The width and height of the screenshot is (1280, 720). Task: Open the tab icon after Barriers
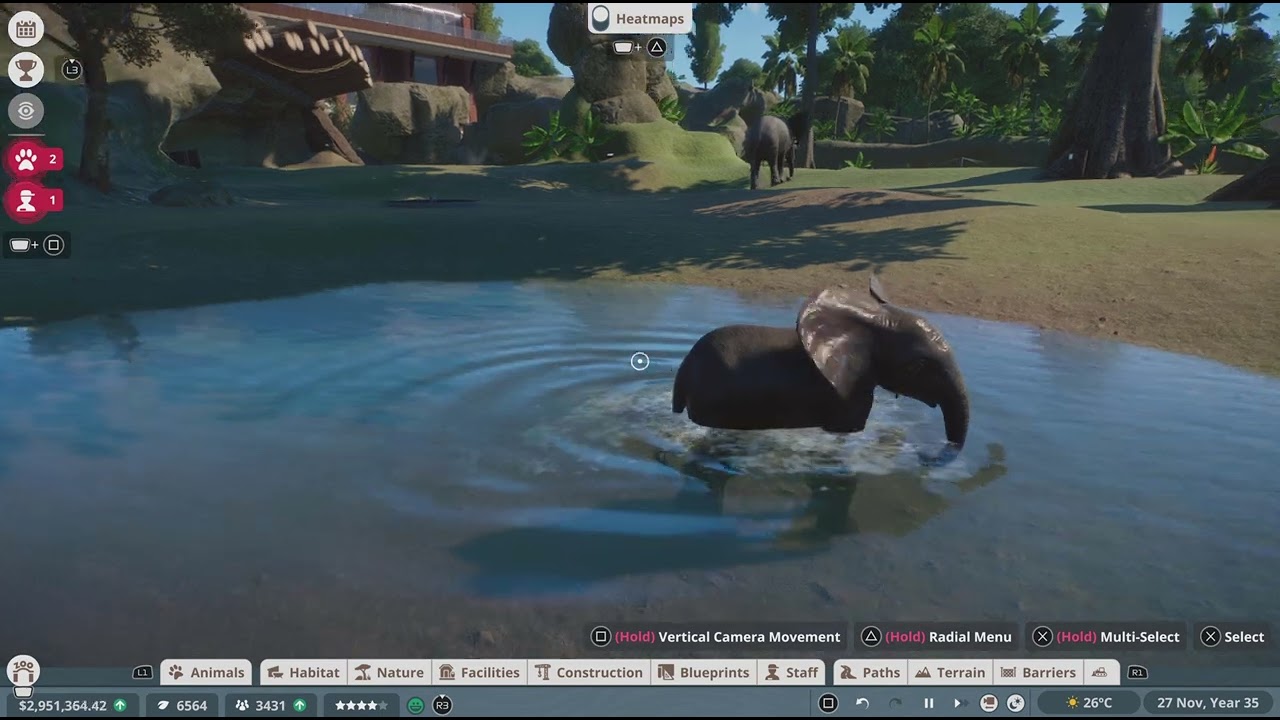pos(1100,672)
